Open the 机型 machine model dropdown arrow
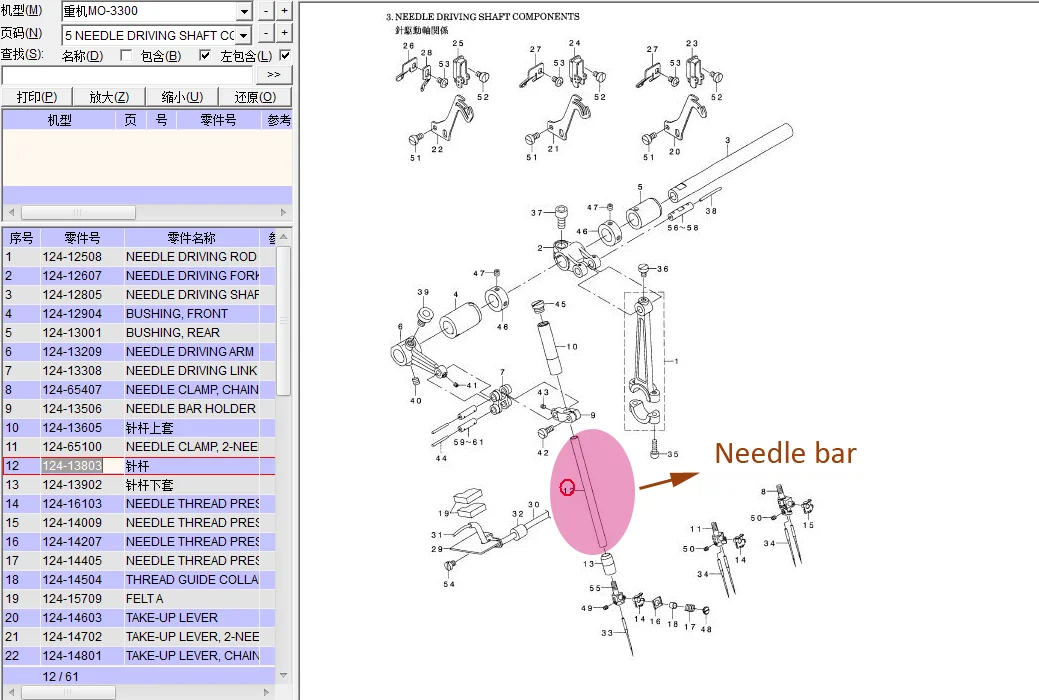The image size is (1039, 700). [245, 11]
